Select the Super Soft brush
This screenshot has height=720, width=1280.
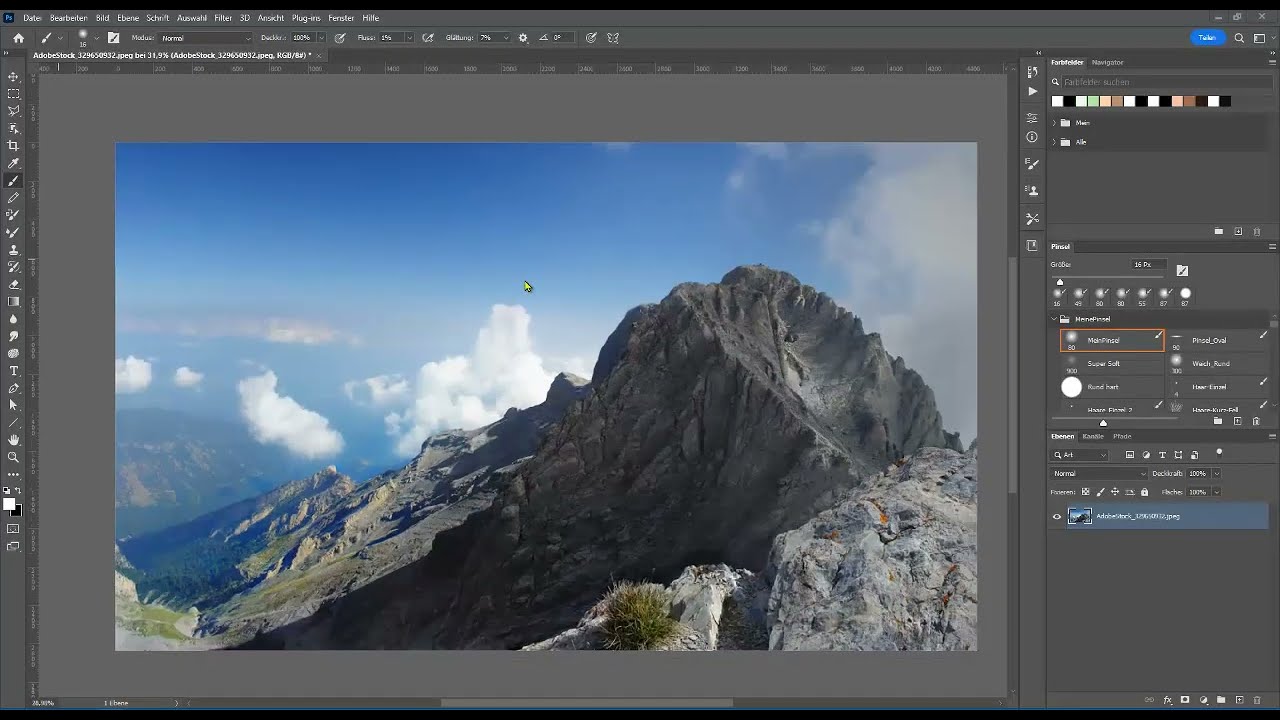1112,363
